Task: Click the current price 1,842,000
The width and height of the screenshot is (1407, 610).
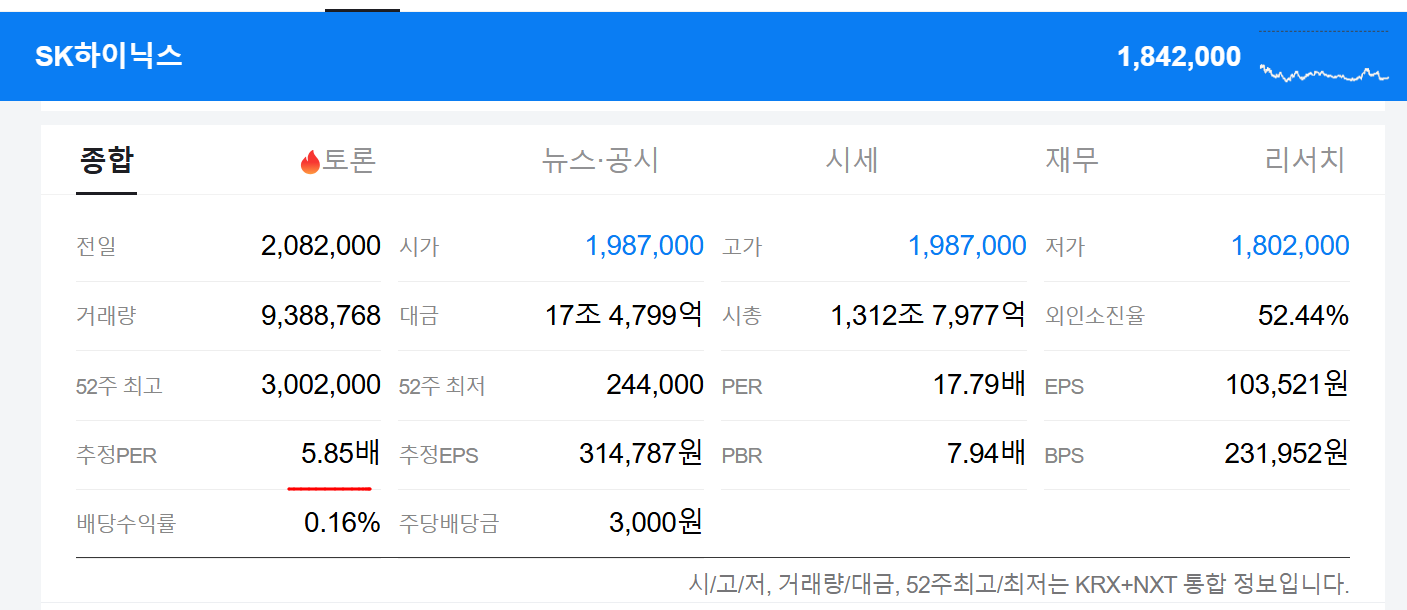Action: click(x=1179, y=57)
